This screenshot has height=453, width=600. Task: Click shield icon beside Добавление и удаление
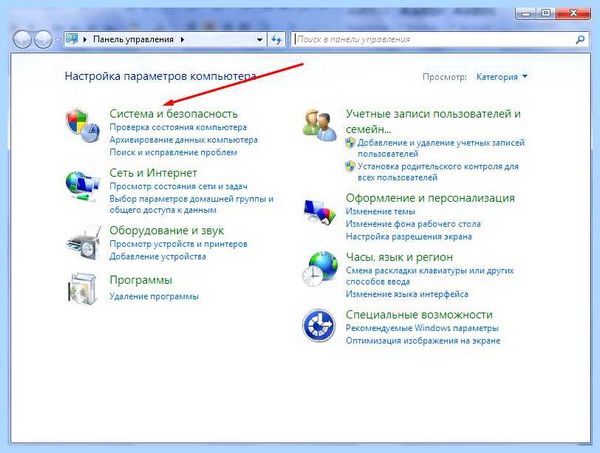tap(350, 143)
